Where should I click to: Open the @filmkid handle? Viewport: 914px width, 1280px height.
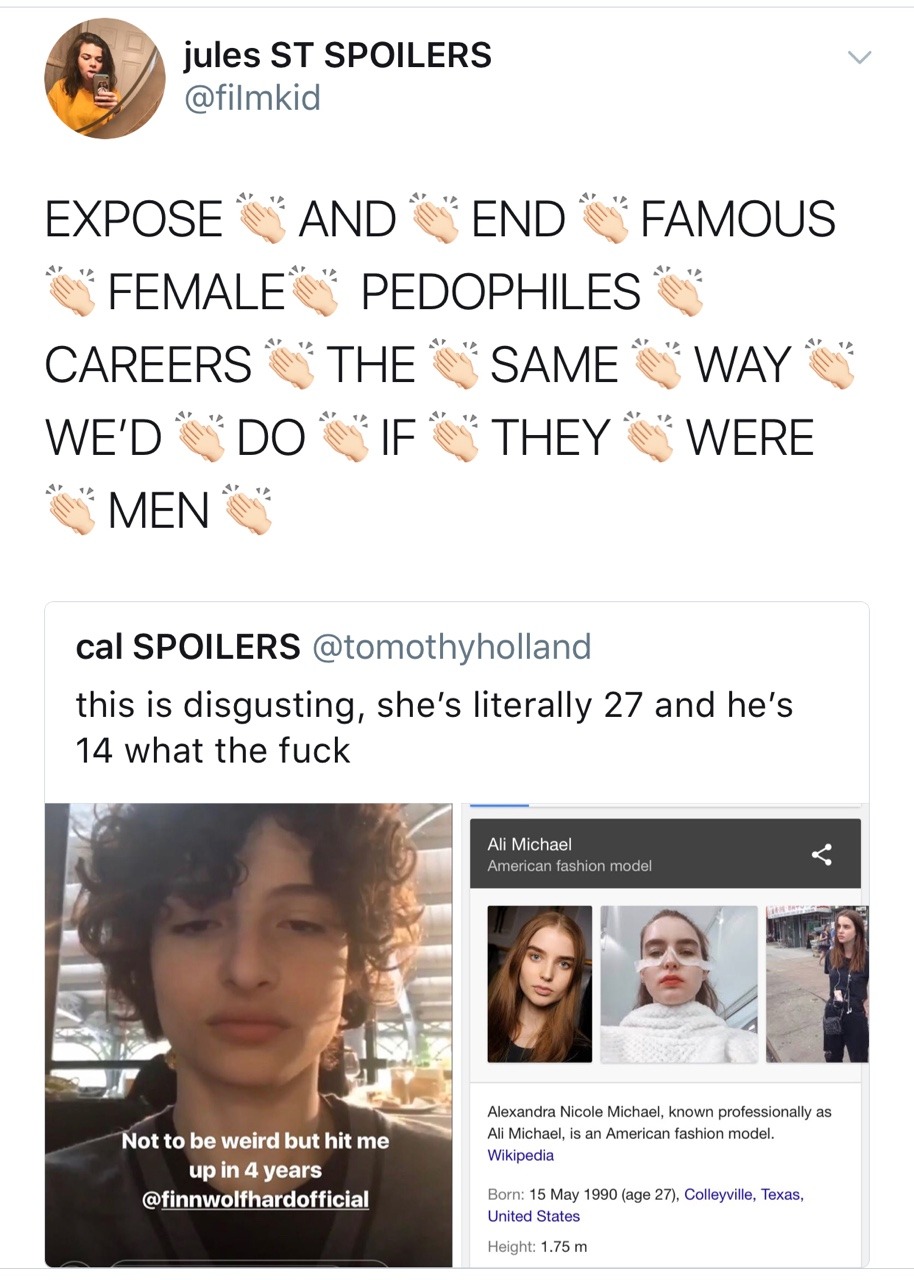click(x=252, y=99)
